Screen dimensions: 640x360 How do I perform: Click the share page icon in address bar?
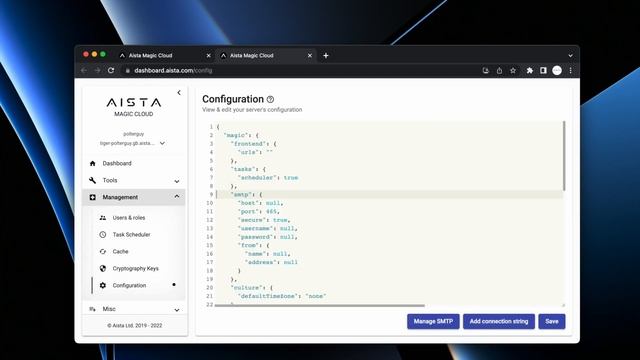click(499, 71)
